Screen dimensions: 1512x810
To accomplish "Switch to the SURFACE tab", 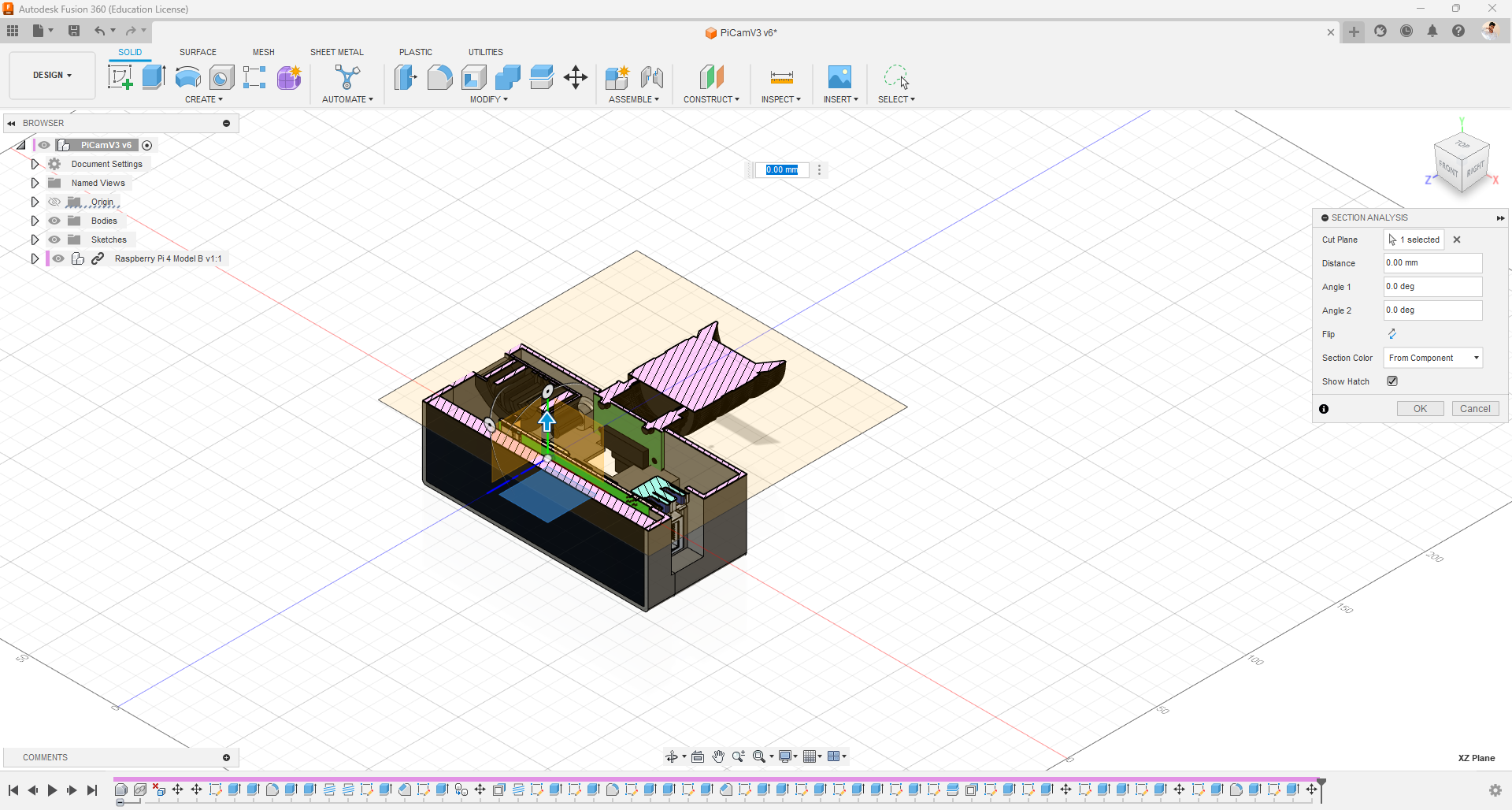I will [x=198, y=52].
